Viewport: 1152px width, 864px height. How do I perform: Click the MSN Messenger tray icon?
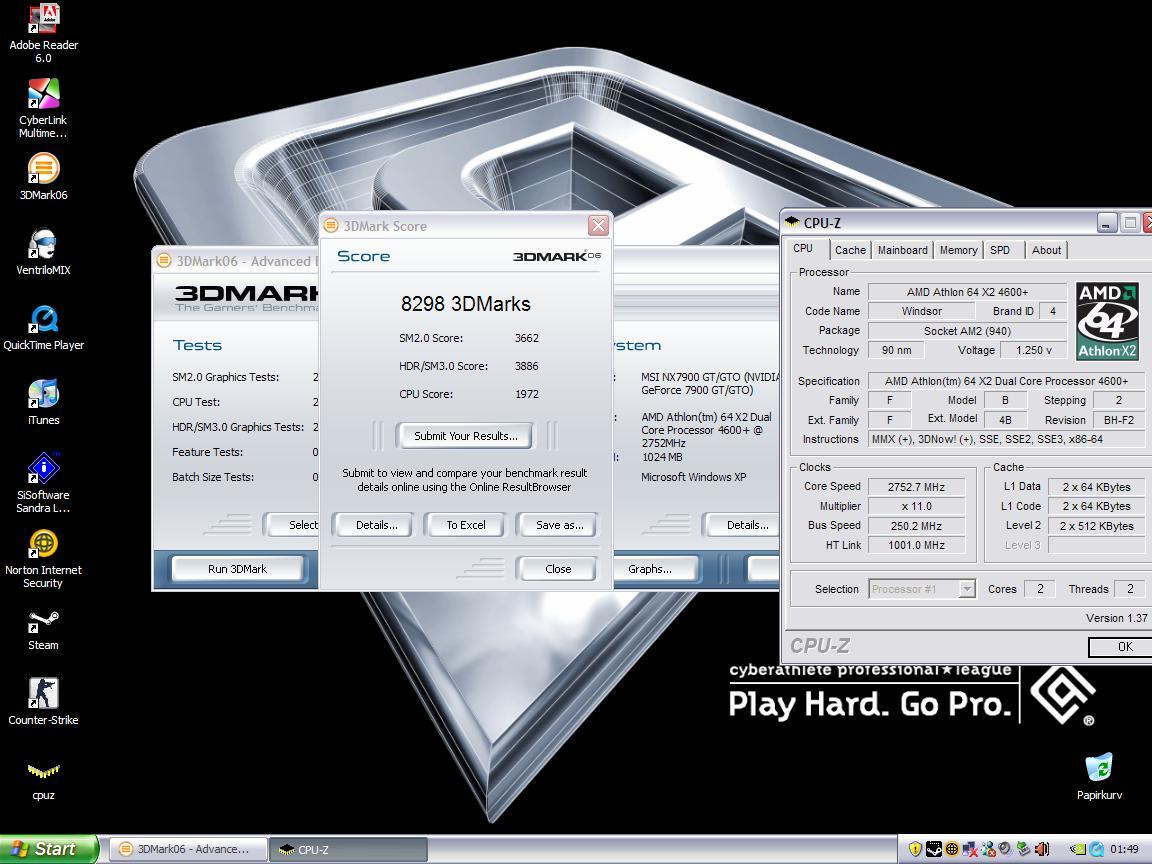click(987, 849)
